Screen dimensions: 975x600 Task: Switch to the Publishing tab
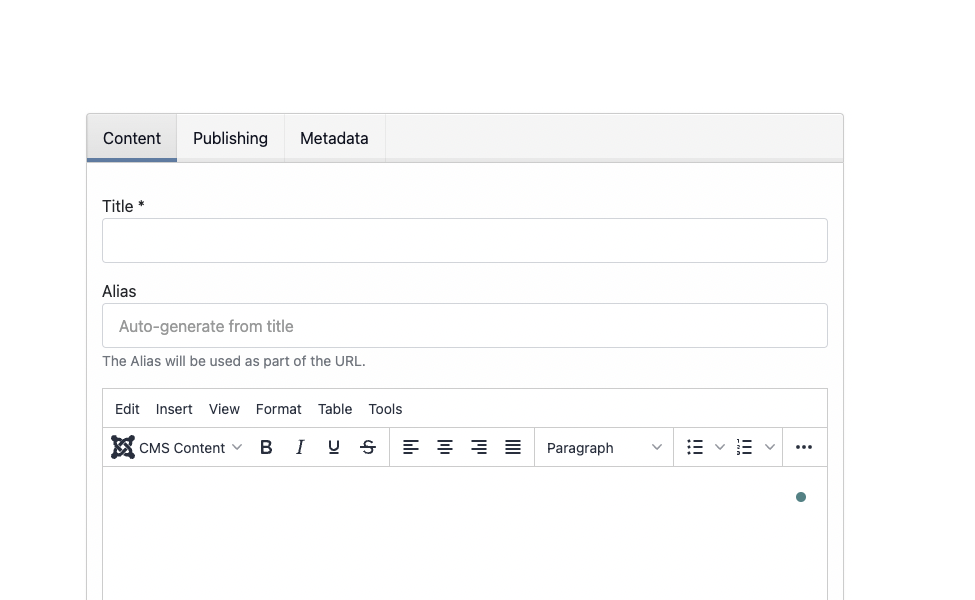[231, 138]
